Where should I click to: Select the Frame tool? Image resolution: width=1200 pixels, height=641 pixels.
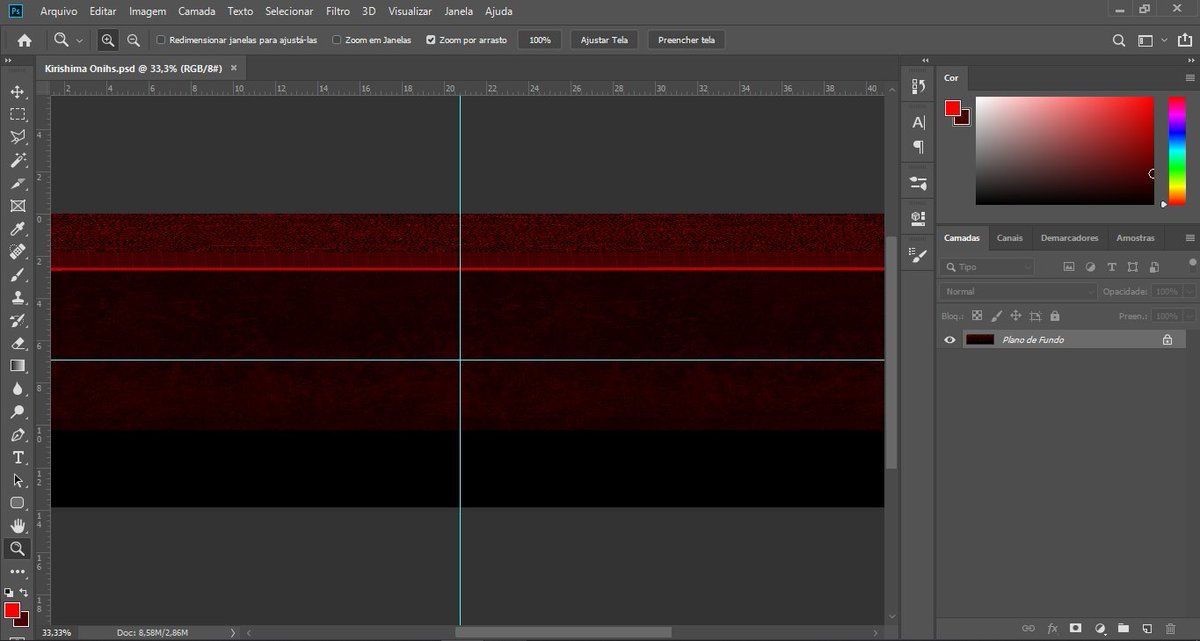coord(17,206)
